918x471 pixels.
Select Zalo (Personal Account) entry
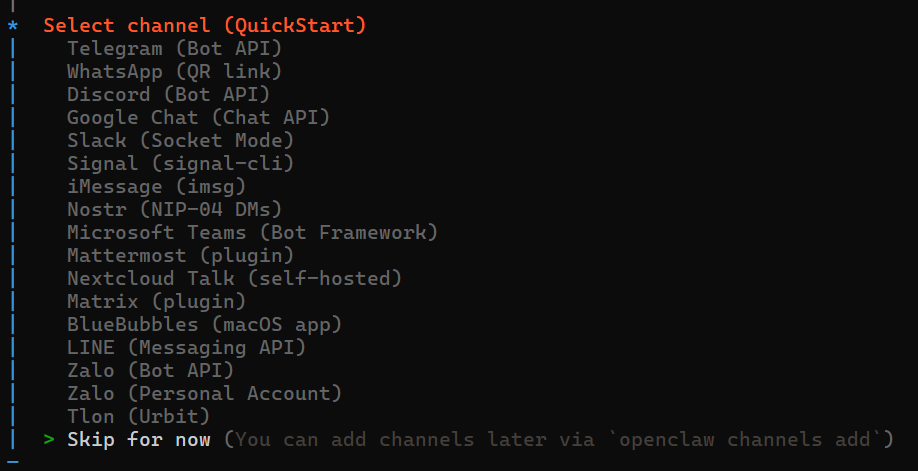tap(204, 393)
